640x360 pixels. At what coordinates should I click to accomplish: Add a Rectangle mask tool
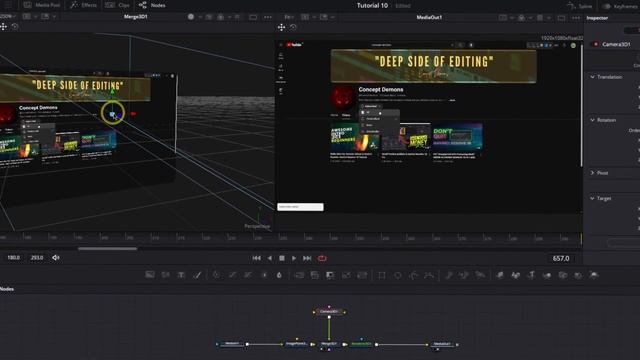[382, 275]
